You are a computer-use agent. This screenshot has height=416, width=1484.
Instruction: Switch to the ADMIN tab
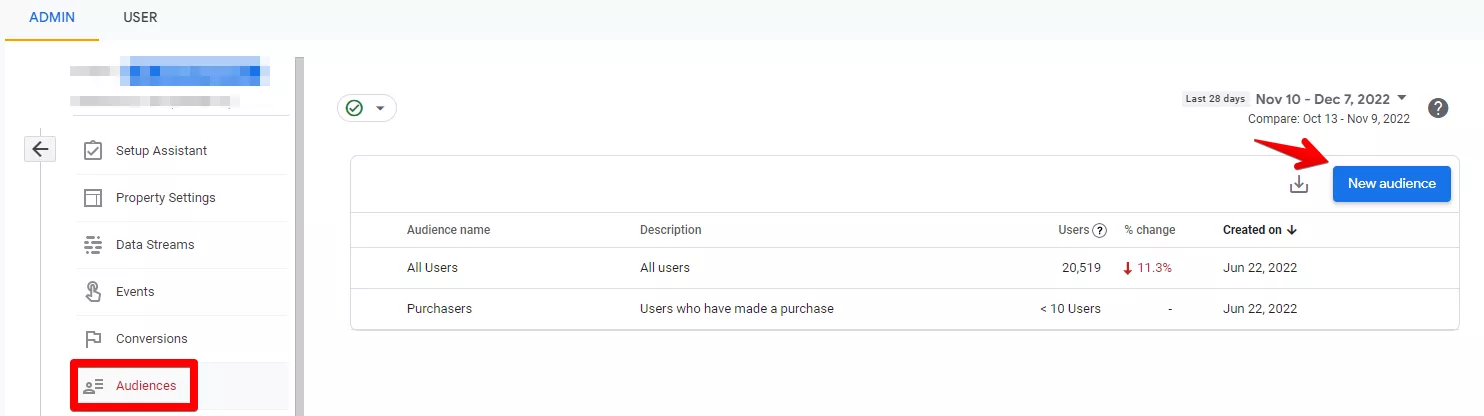[52, 18]
